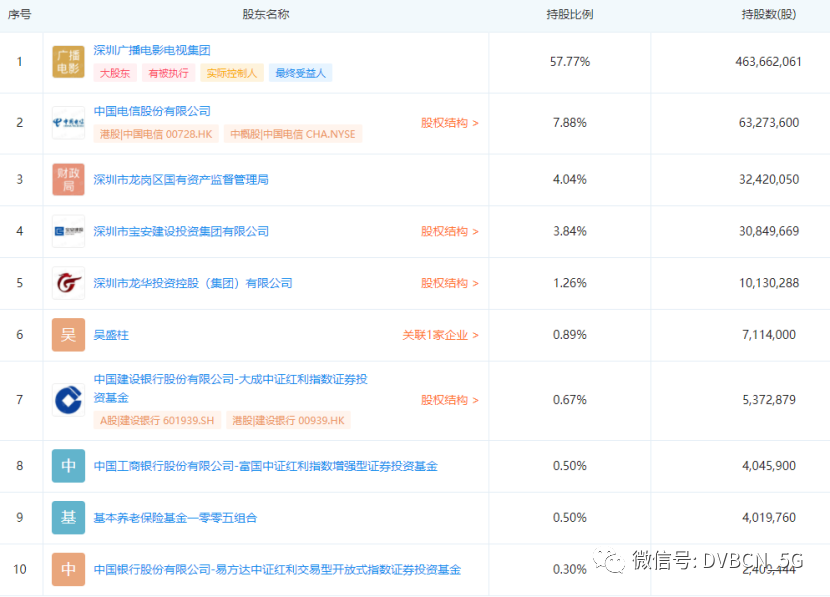Open 中国建设银行-大成中证红利 fund link
The height and width of the screenshot is (597, 830).
230,388
